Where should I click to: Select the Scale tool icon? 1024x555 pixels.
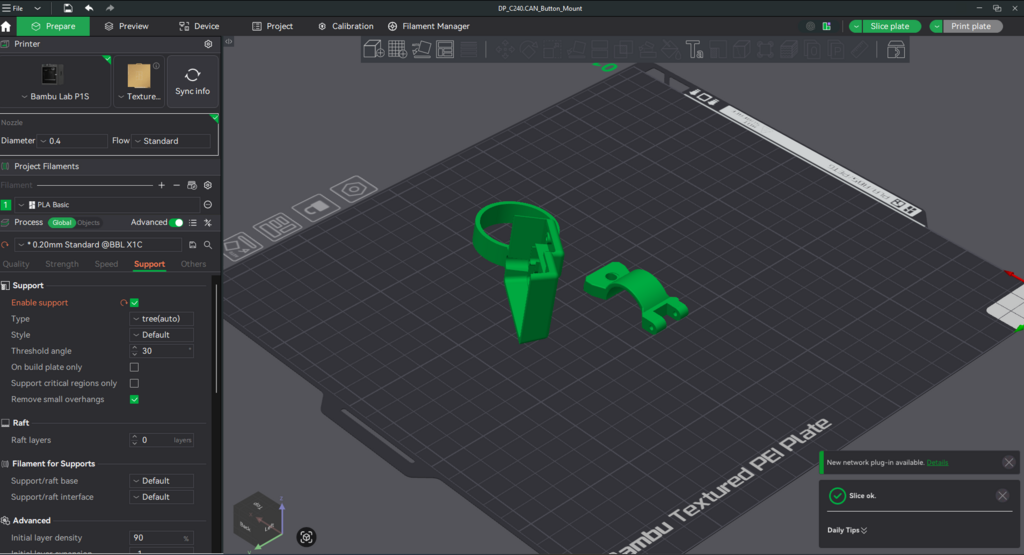pyautogui.click(x=552, y=50)
